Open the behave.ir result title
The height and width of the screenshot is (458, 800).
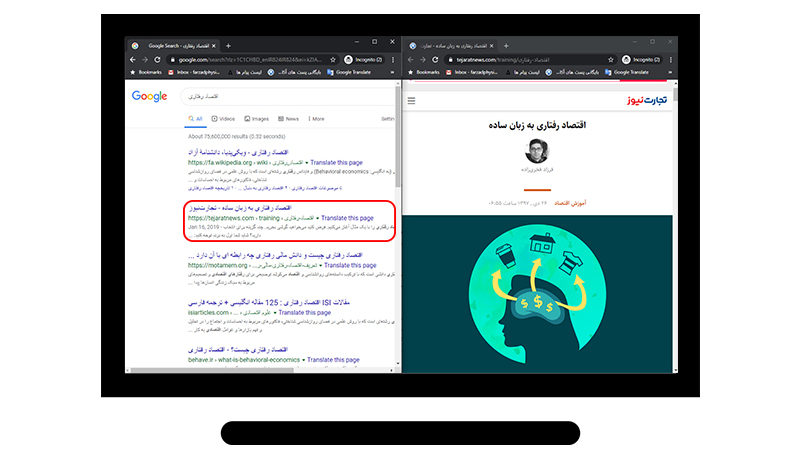pos(238,349)
